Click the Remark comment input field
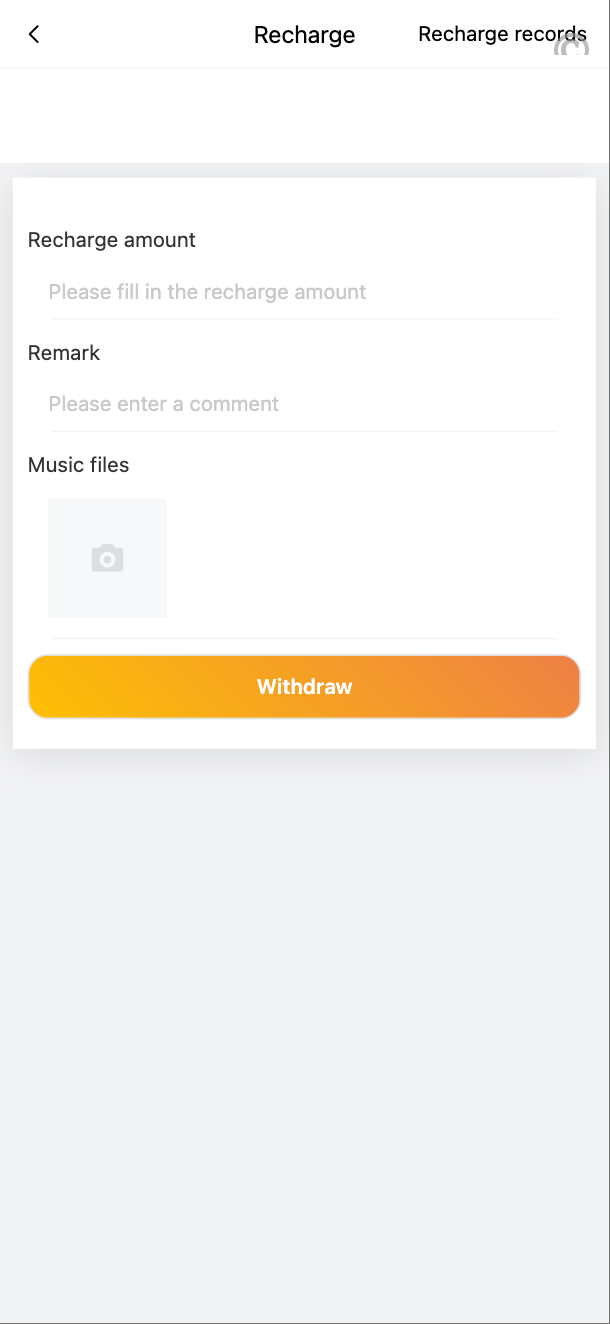610x1324 pixels. 303,404
